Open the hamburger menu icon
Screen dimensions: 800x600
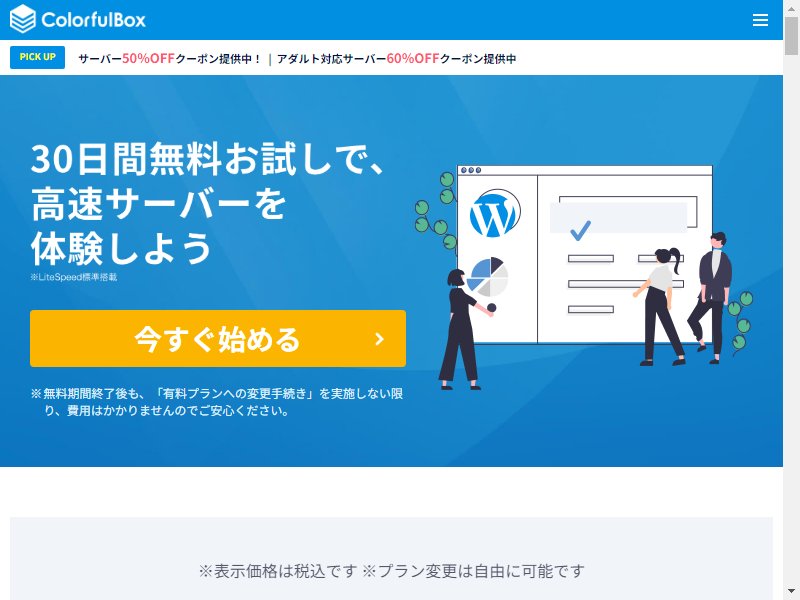click(x=760, y=20)
